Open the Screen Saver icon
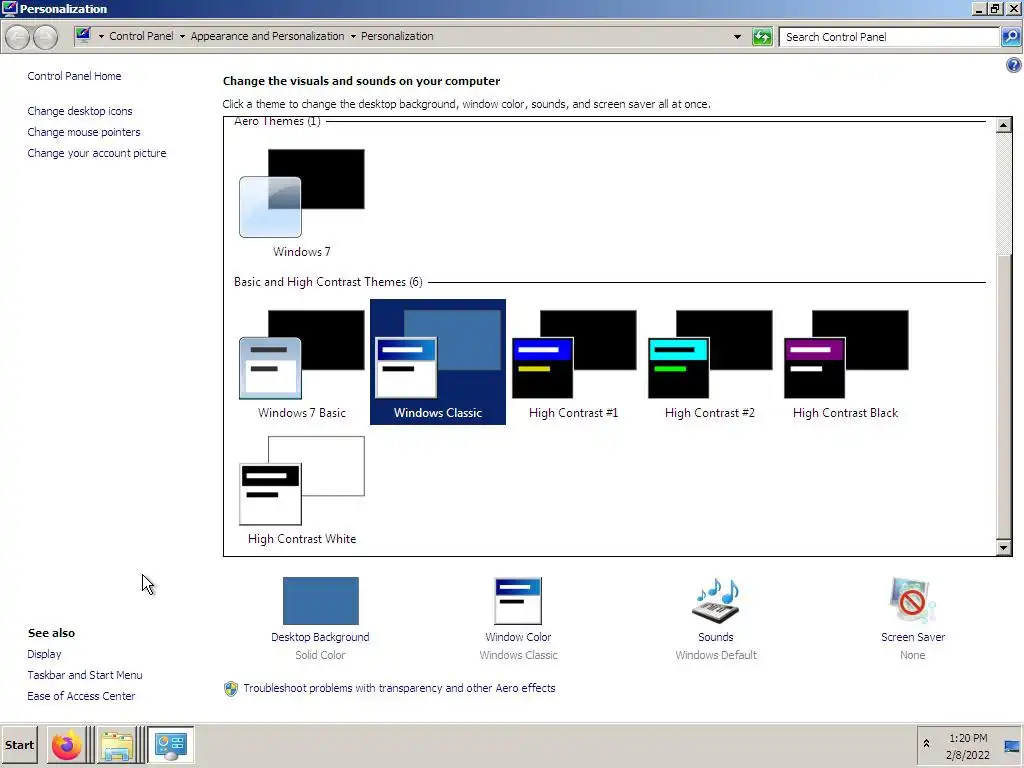 [x=912, y=601]
